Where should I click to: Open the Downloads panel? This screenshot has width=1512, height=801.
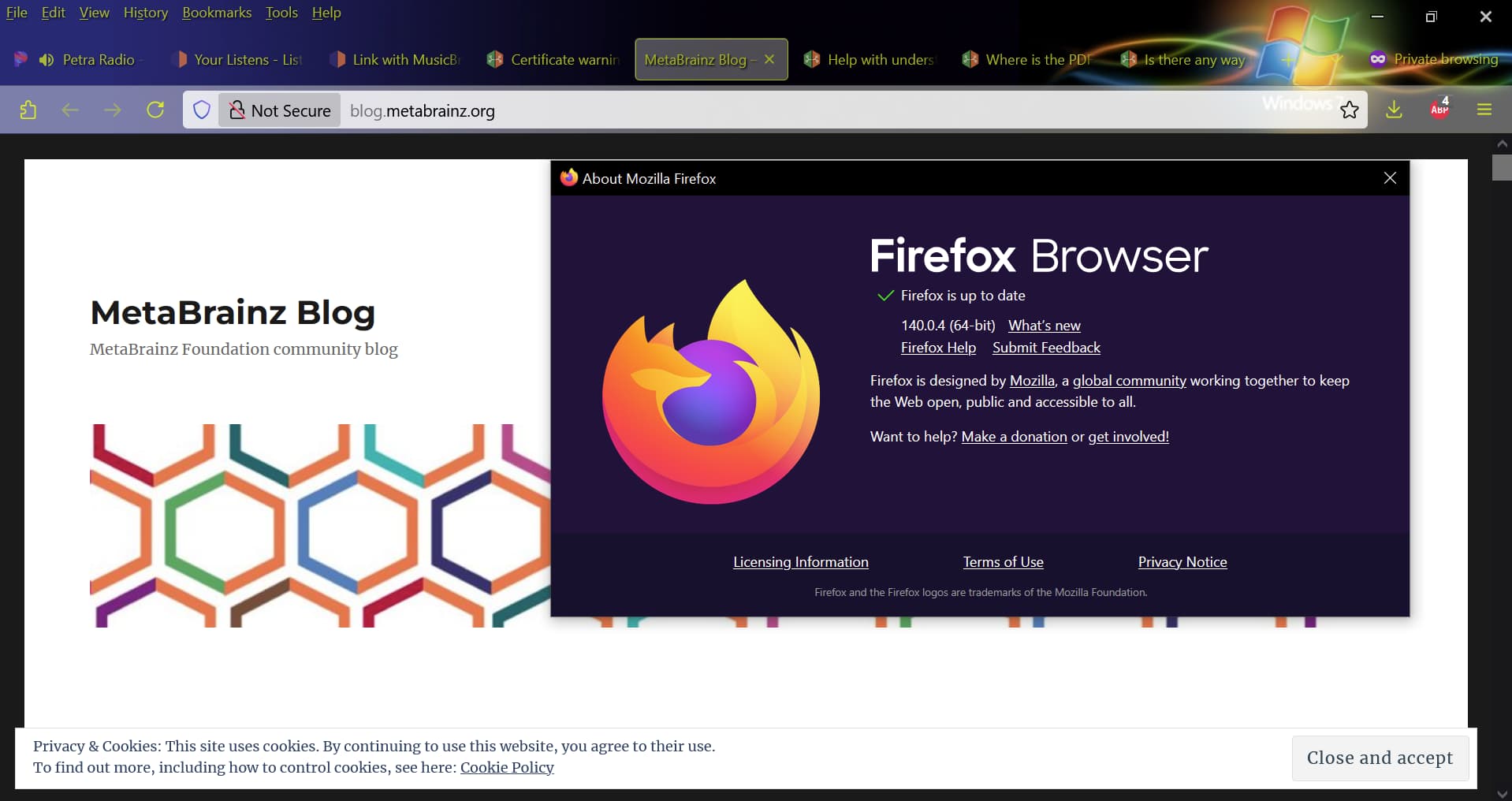coord(1394,110)
